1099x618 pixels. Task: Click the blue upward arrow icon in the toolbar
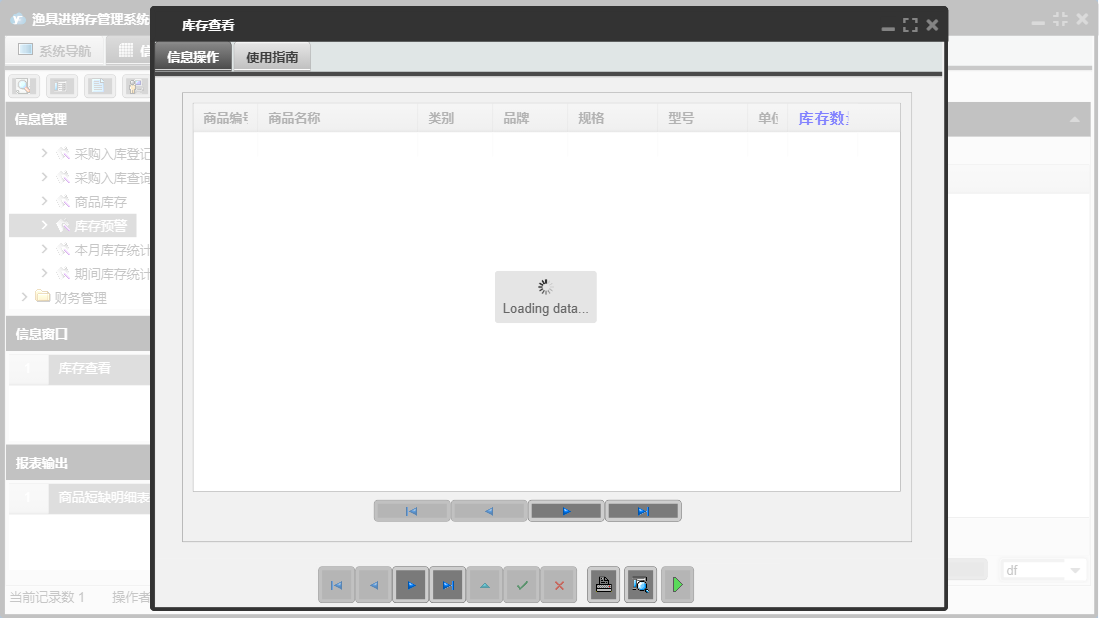coord(485,585)
